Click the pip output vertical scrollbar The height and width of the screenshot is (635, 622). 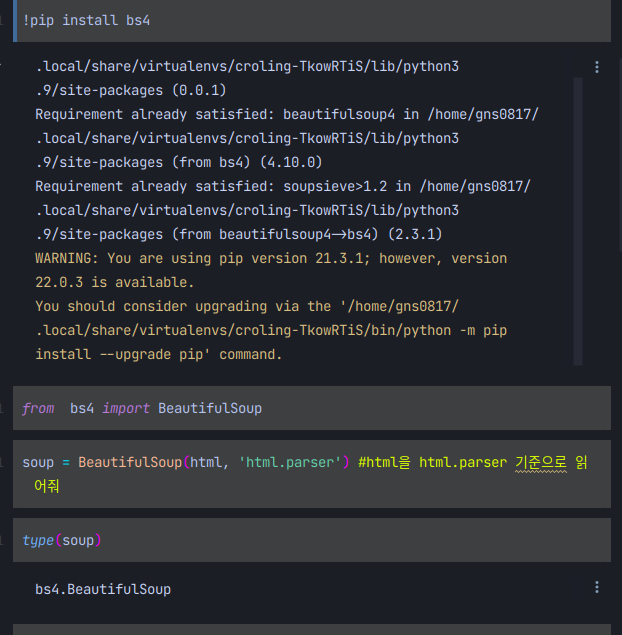coord(578,221)
